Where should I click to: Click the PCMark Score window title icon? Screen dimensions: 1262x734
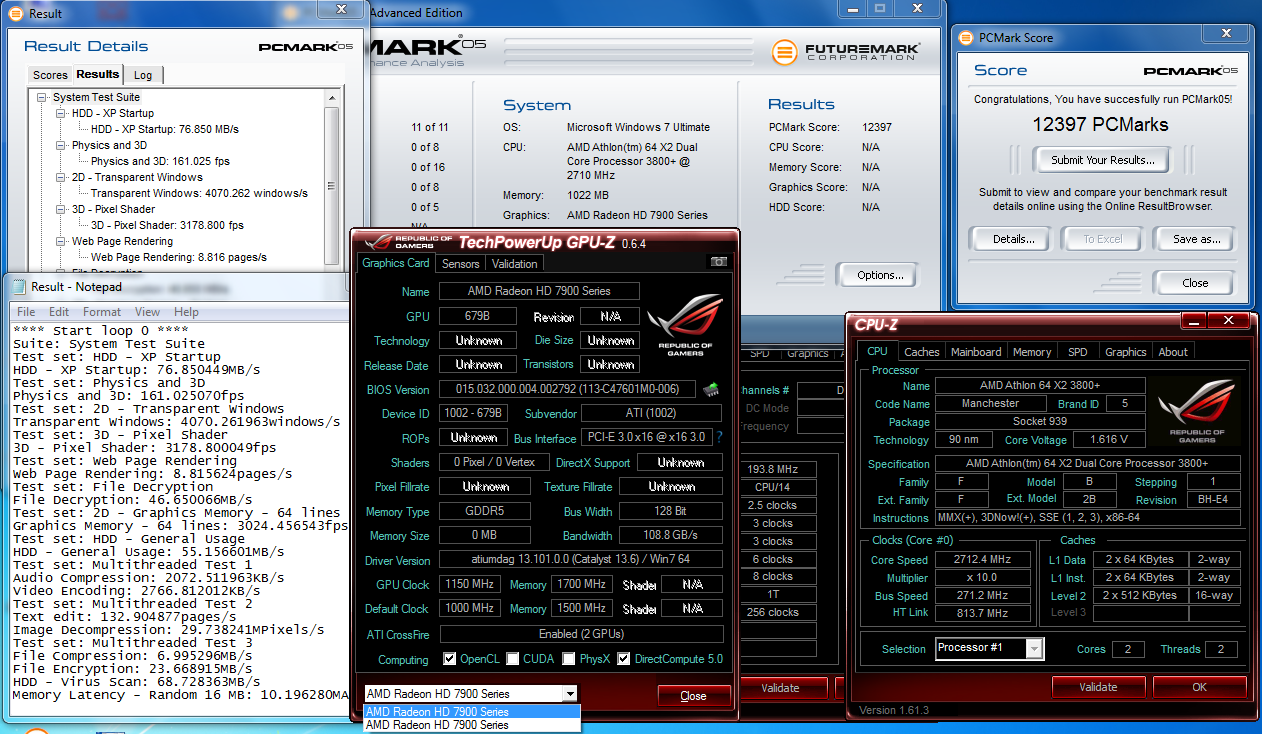[x=966, y=38]
